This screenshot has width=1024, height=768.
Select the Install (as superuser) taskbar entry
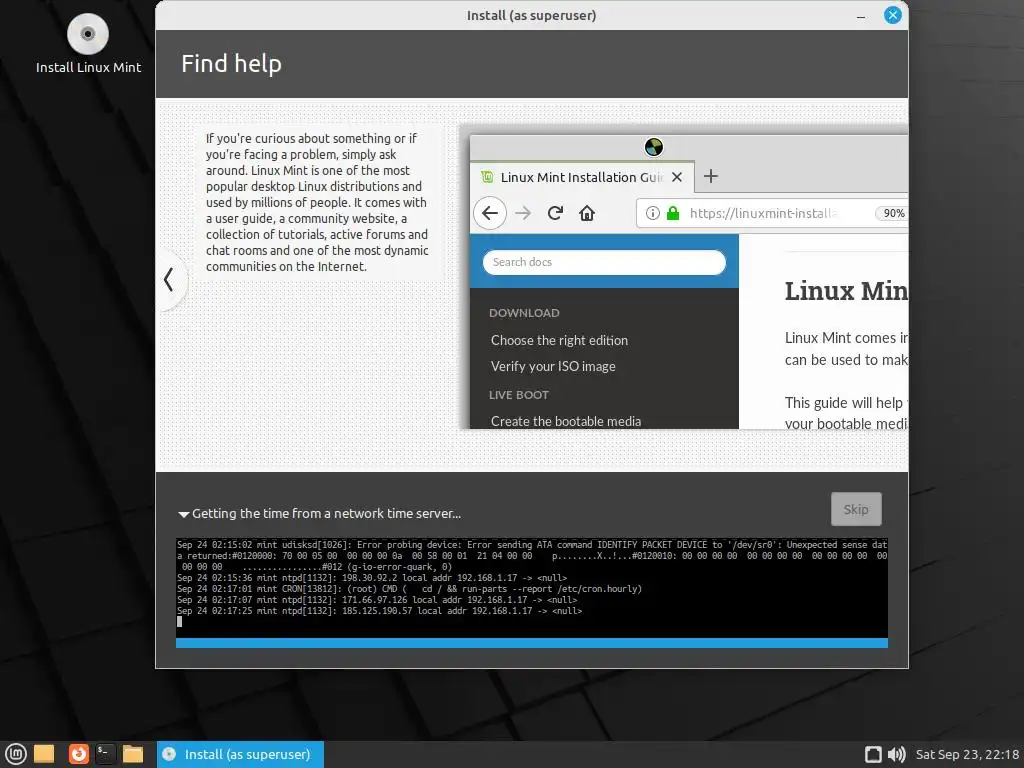240,754
